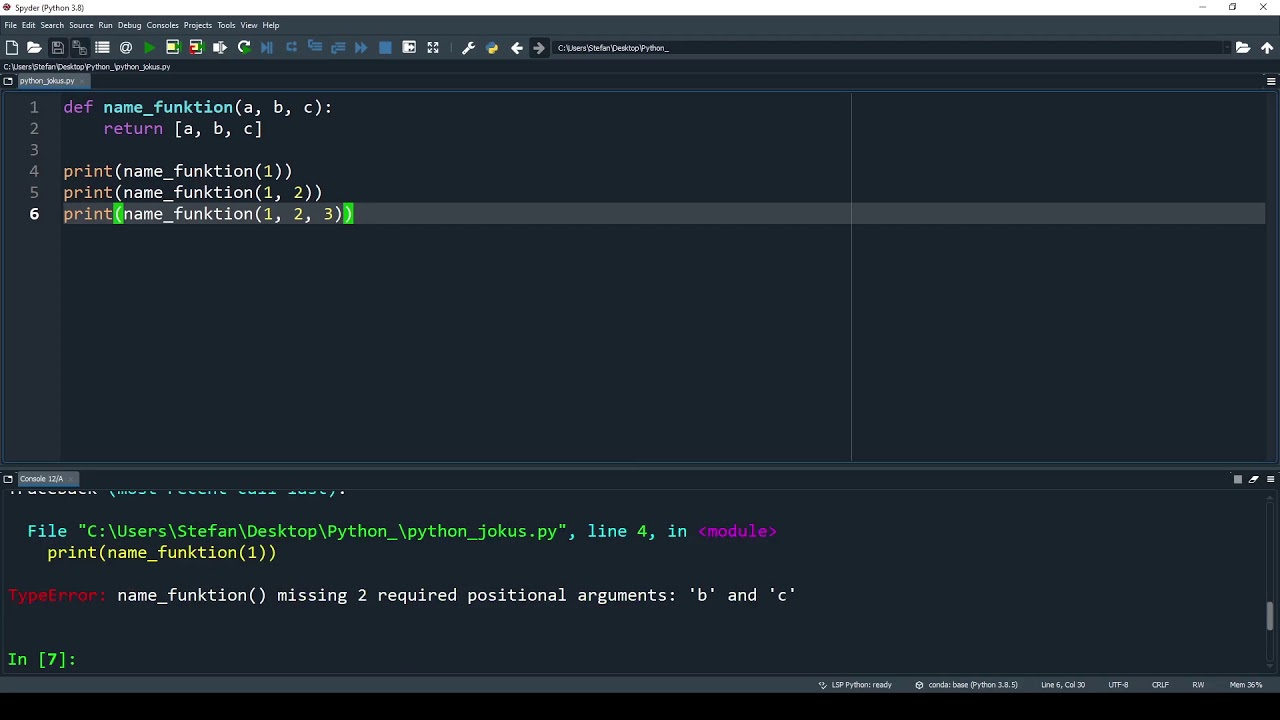The image size is (1280, 720).
Task: Click the UTF-8 encoding status
Action: click(x=1118, y=685)
